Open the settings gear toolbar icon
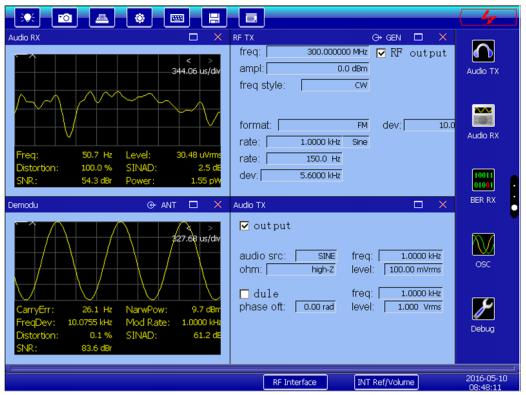Viewport: 526px width, 395px height. coord(140,17)
